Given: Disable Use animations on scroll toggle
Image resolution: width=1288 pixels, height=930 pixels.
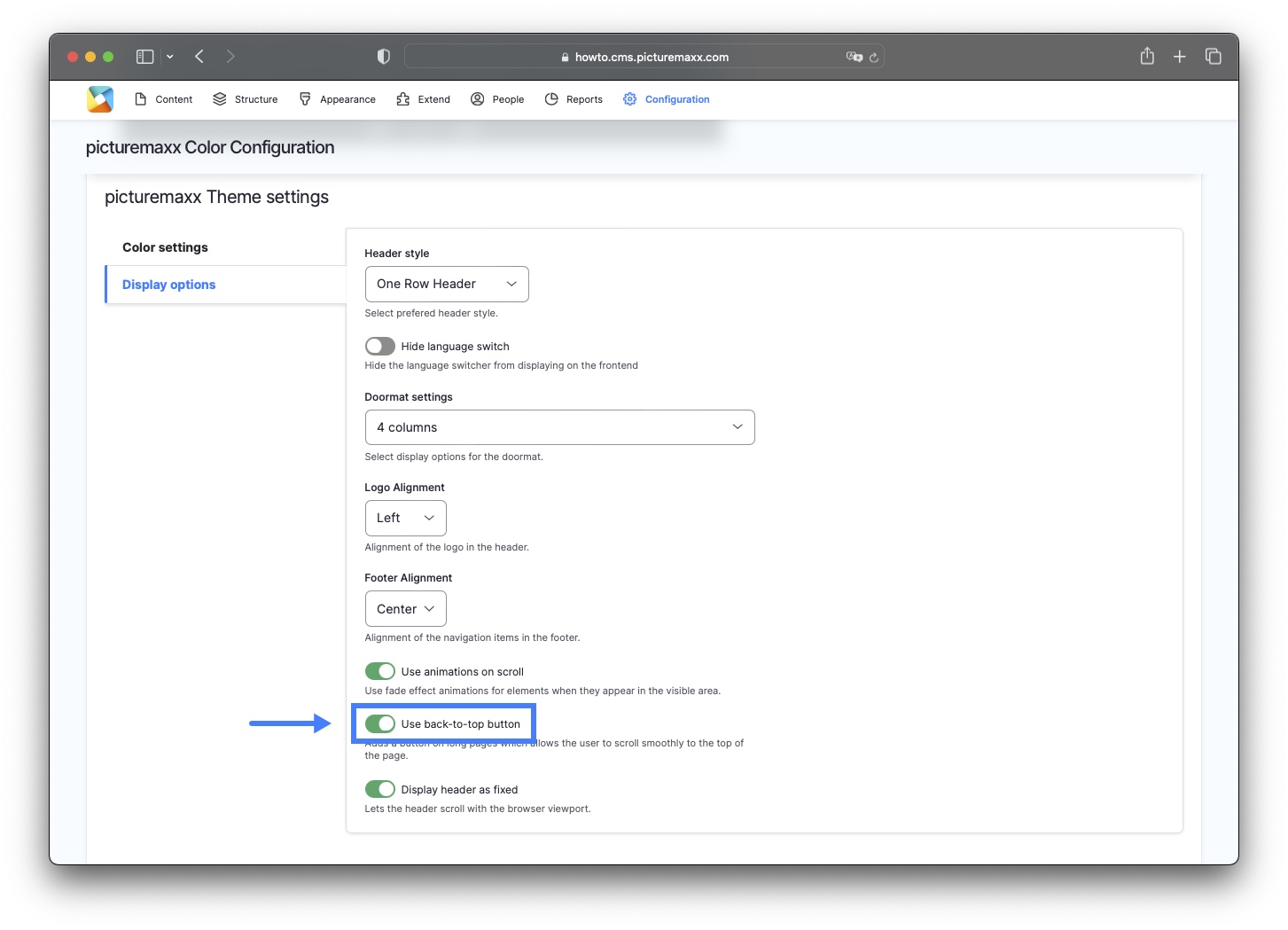Looking at the screenshot, I should pyautogui.click(x=380, y=671).
